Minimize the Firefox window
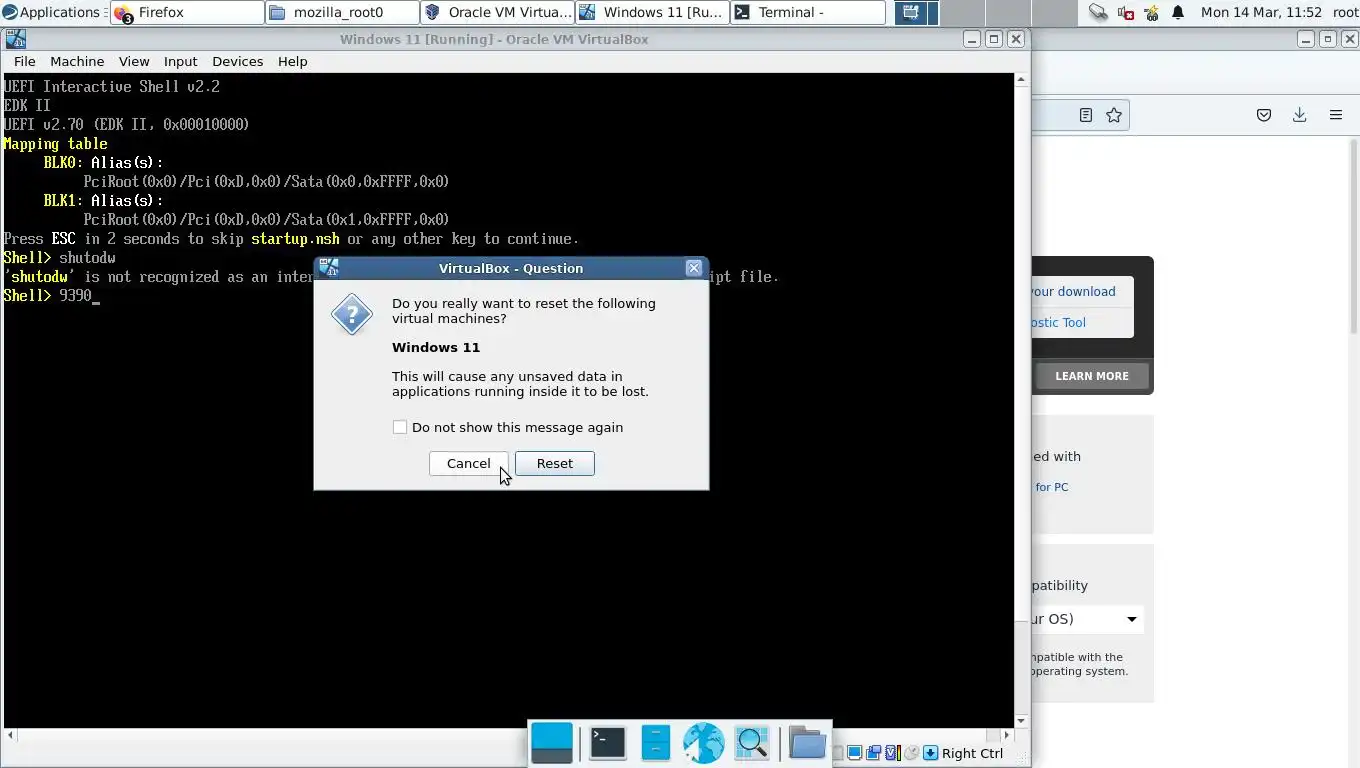1360x768 pixels. pyautogui.click(x=1306, y=39)
